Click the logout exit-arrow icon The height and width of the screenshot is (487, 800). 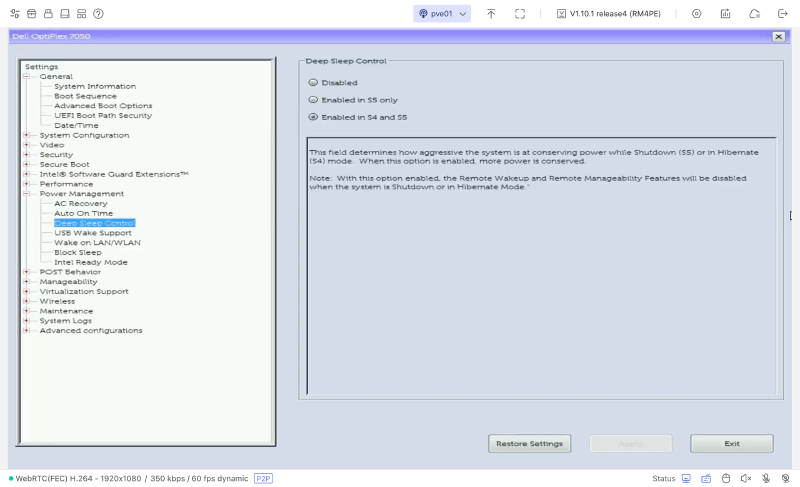(x=783, y=14)
